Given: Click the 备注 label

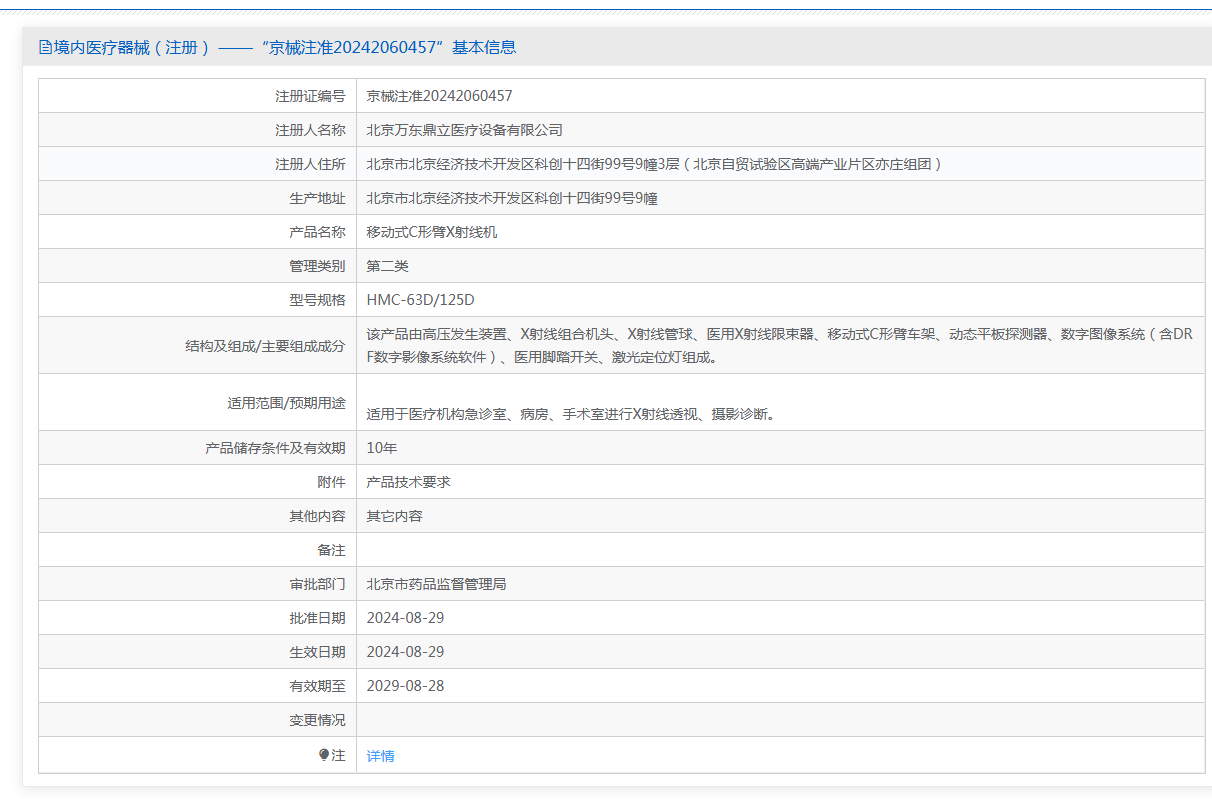Looking at the screenshot, I should [331, 550].
